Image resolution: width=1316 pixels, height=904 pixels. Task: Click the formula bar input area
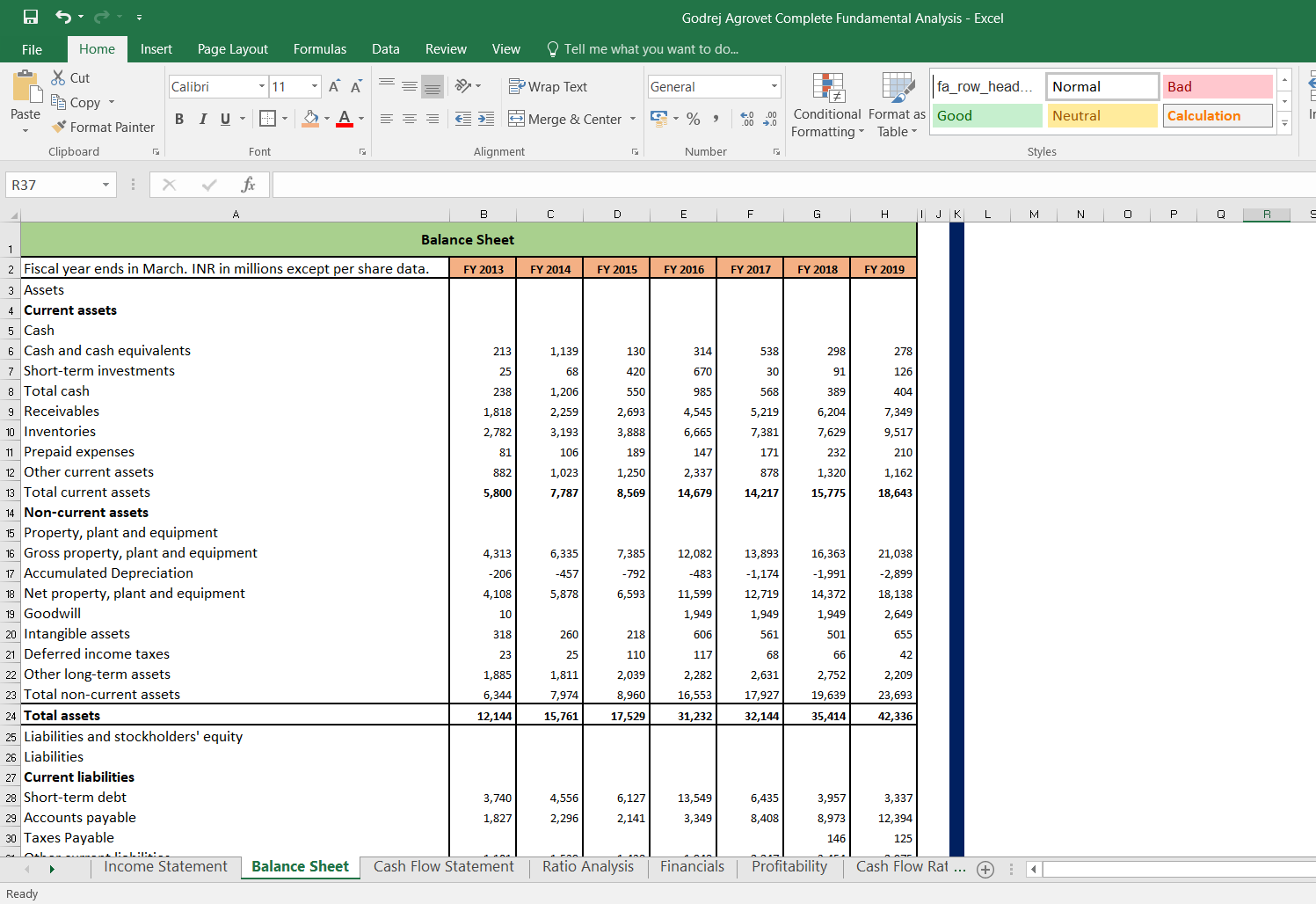click(794, 185)
